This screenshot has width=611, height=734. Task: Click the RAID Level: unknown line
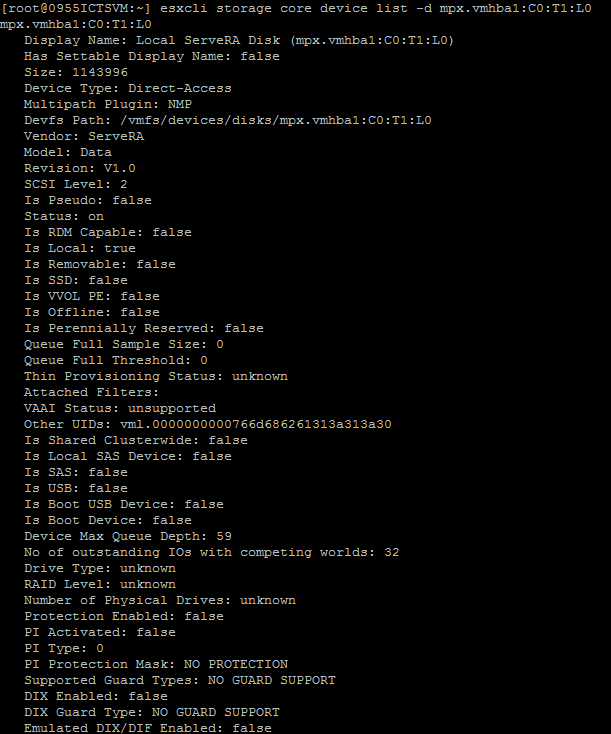[x=100, y=584]
